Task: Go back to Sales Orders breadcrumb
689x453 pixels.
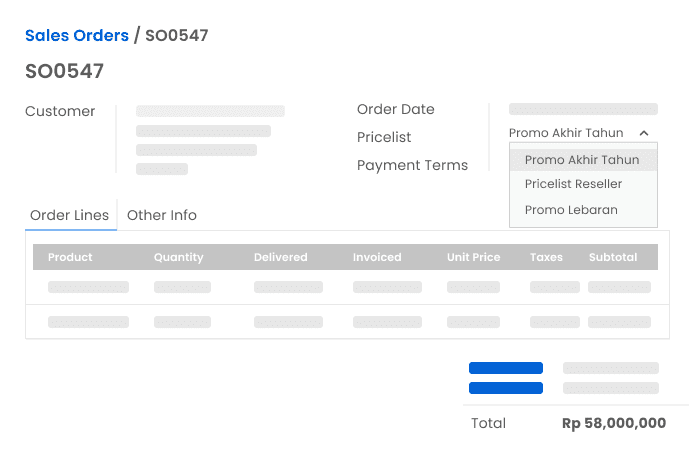Action: 77,36
